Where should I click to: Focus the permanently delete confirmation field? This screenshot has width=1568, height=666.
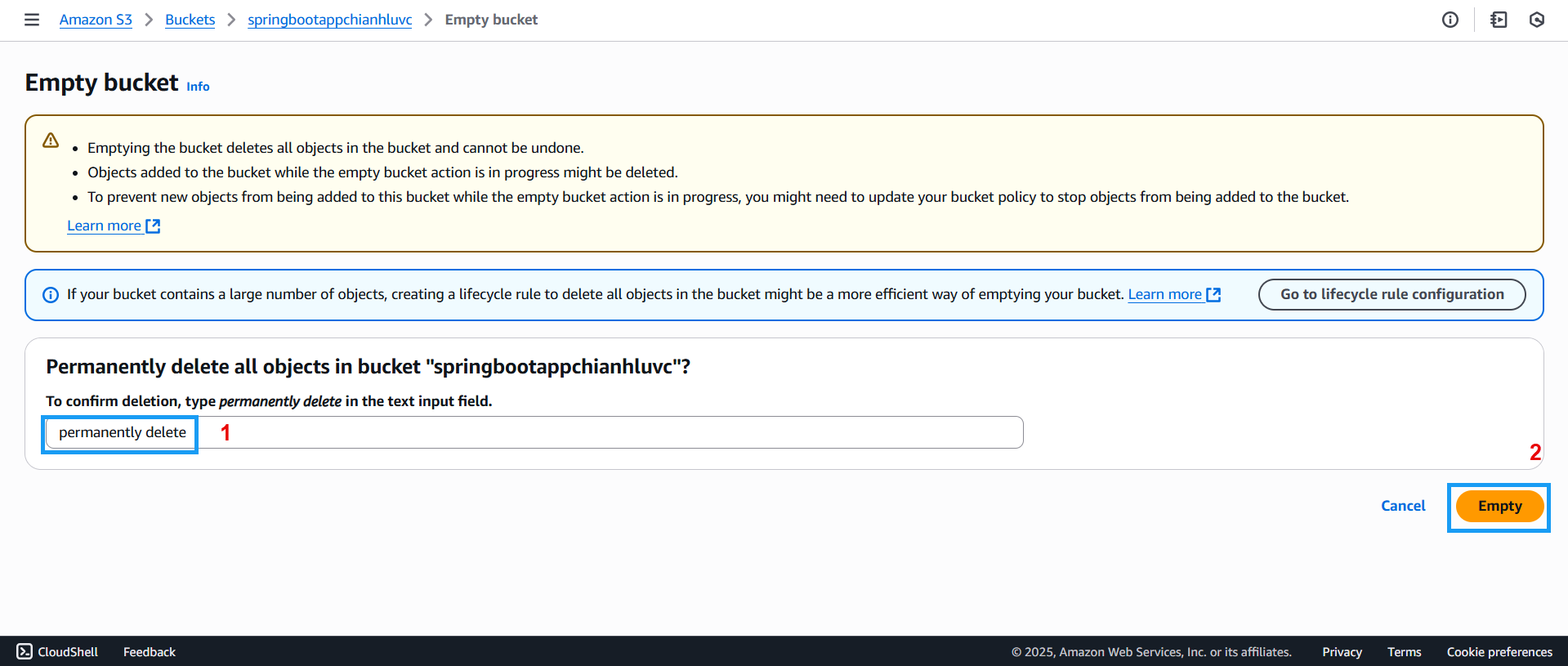click(534, 432)
